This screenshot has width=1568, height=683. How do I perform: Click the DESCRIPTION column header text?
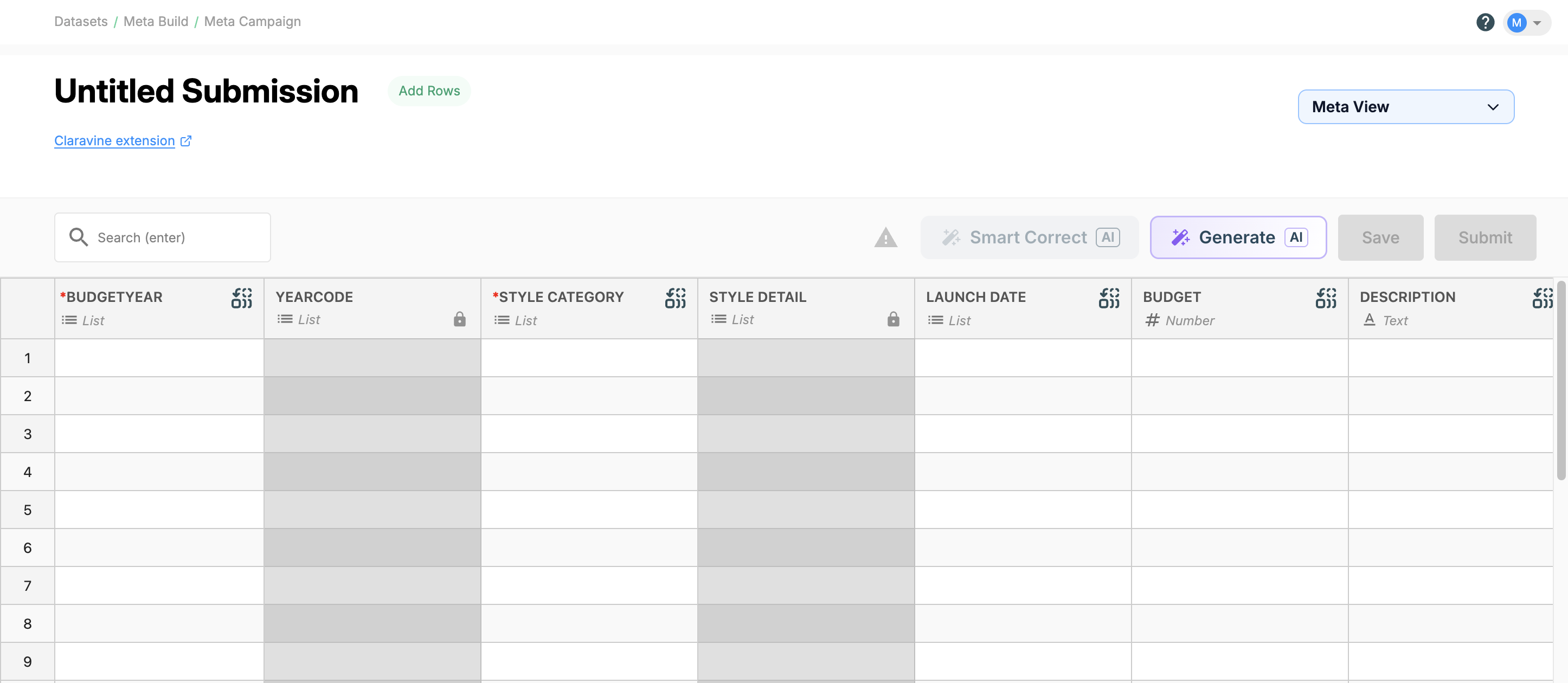click(1408, 297)
